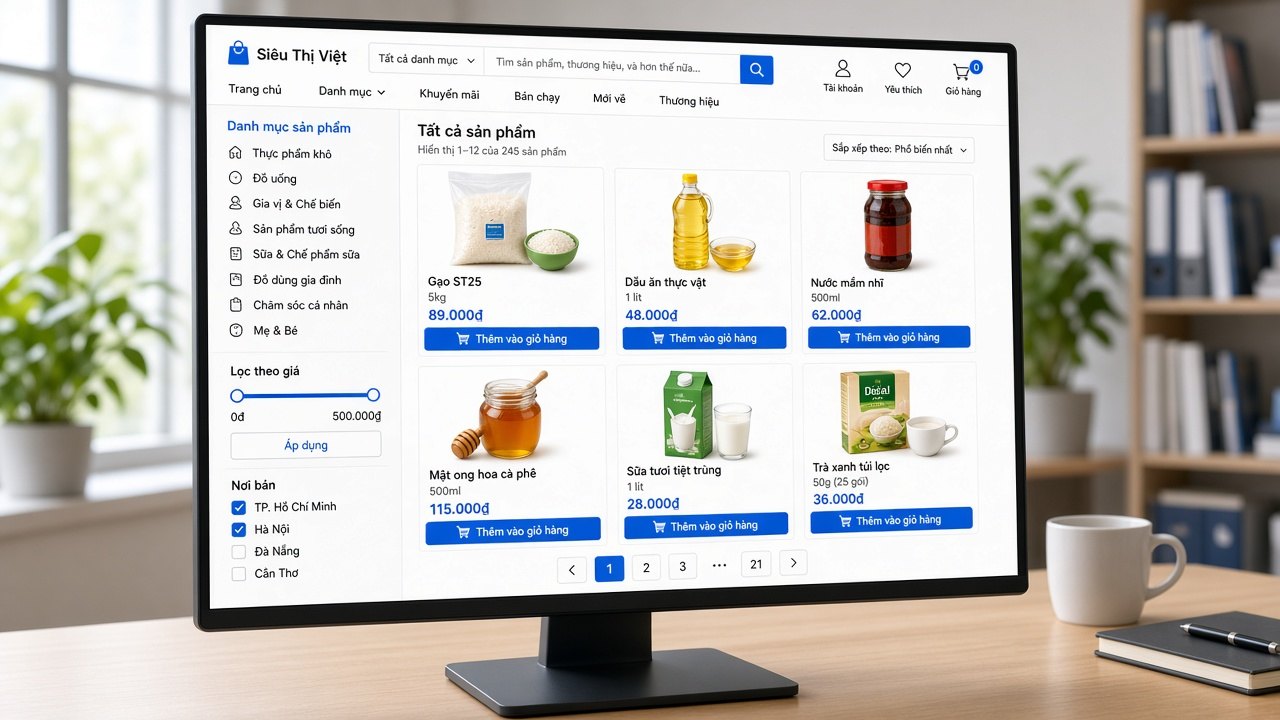Add Nước mắm nhĩ to the cart
The height and width of the screenshot is (720, 1280).
889,337
